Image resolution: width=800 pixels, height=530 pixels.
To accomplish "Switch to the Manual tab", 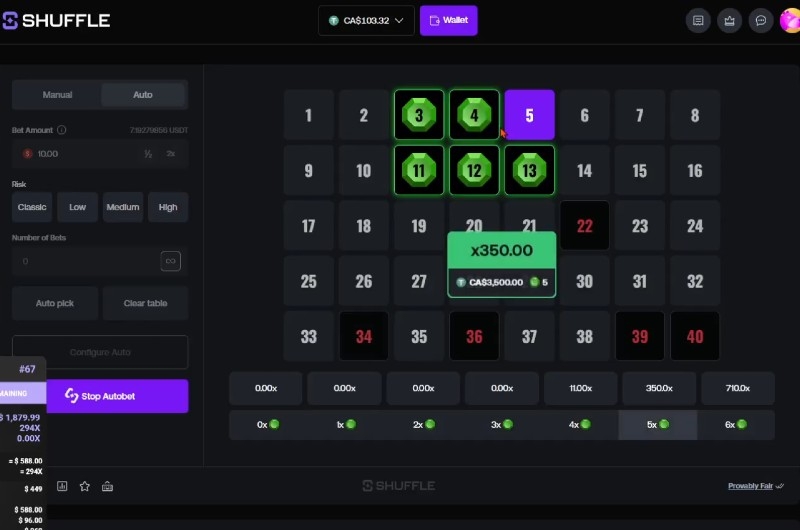I will tap(57, 95).
